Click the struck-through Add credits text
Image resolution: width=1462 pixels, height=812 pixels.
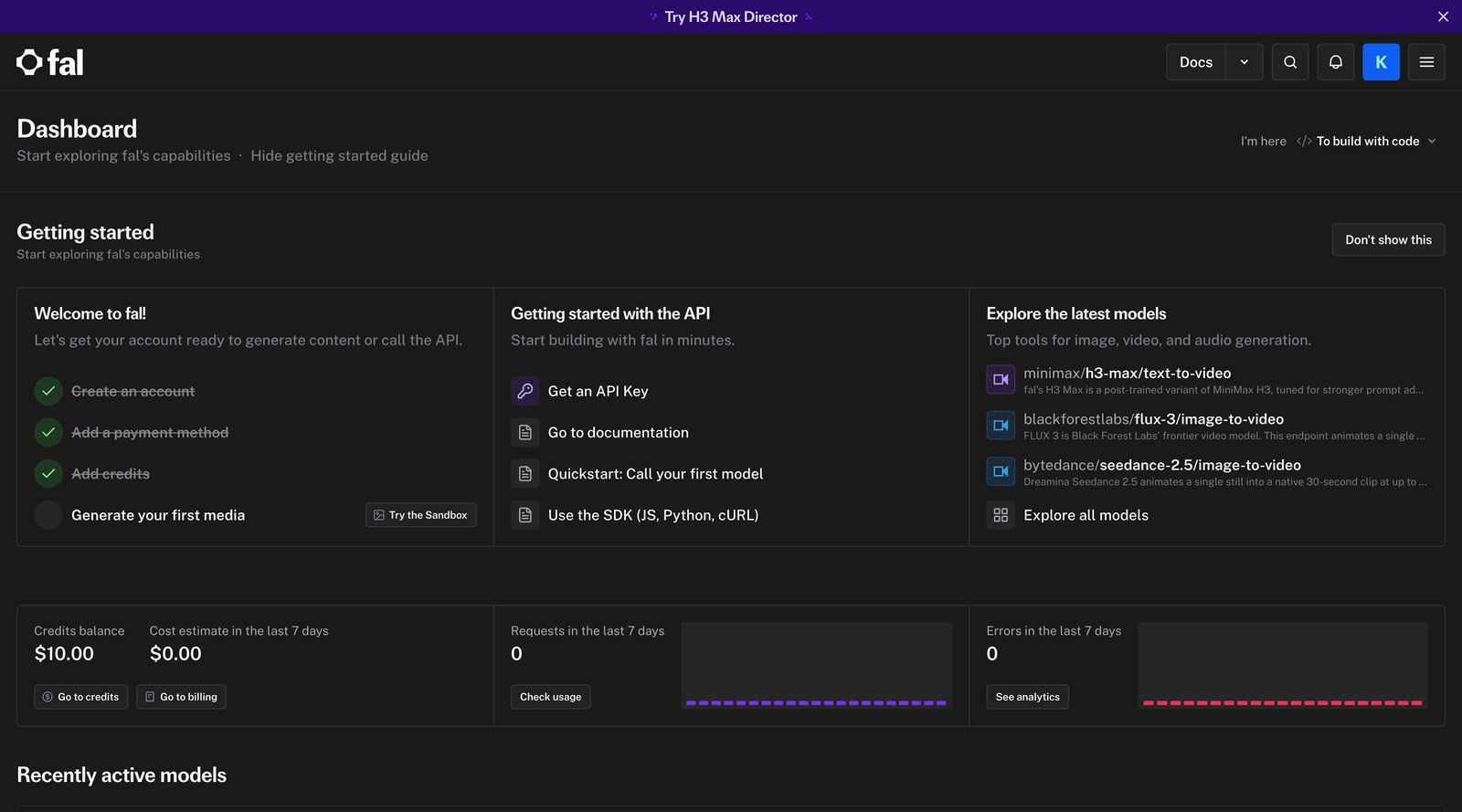coord(111,473)
